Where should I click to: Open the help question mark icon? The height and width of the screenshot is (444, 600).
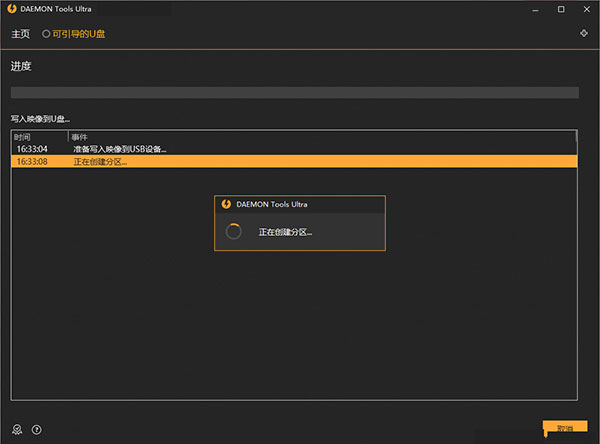[37, 429]
